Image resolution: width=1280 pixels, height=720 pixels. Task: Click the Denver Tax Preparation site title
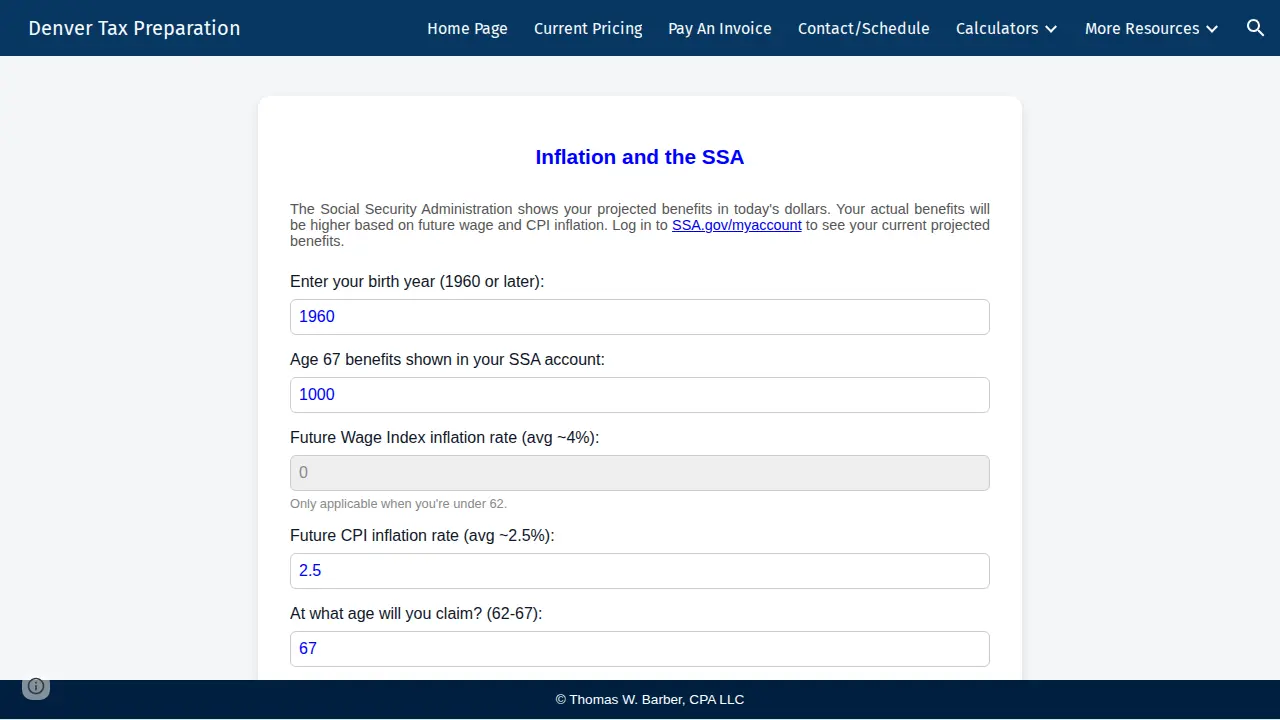click(x=134, y=28)
